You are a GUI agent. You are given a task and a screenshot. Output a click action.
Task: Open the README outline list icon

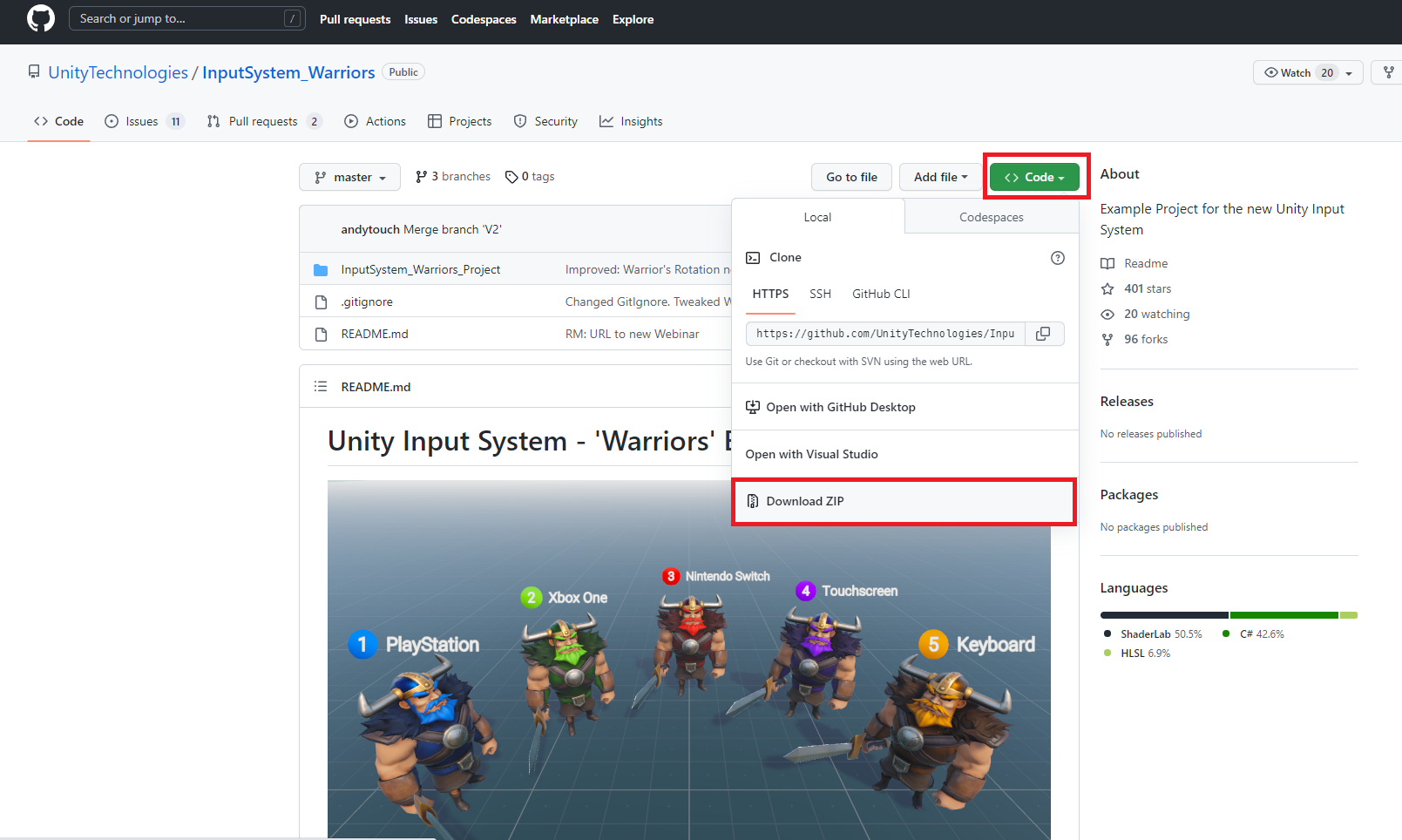[321, 386]
